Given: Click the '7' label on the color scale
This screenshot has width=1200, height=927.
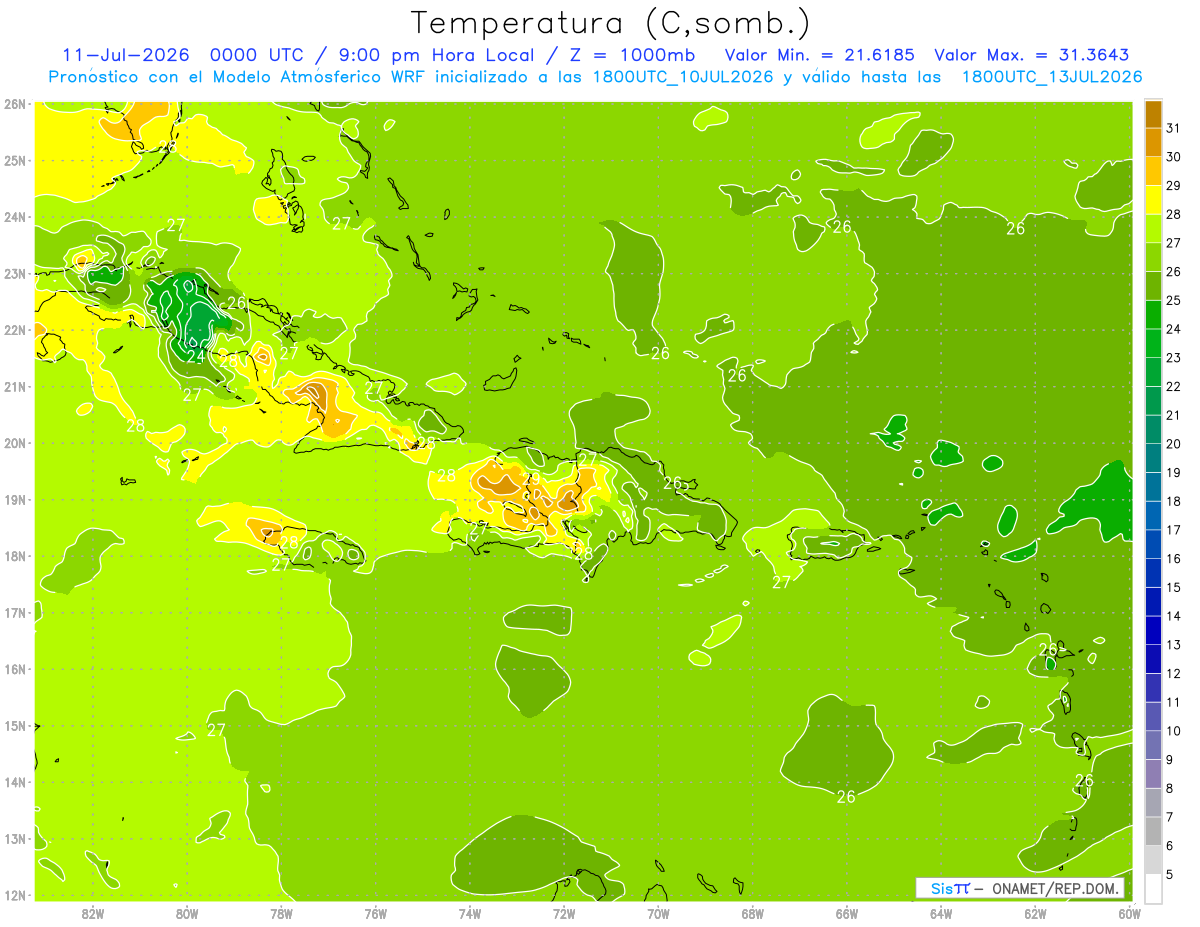Looking at the screenshot, I should point(1170,817).
